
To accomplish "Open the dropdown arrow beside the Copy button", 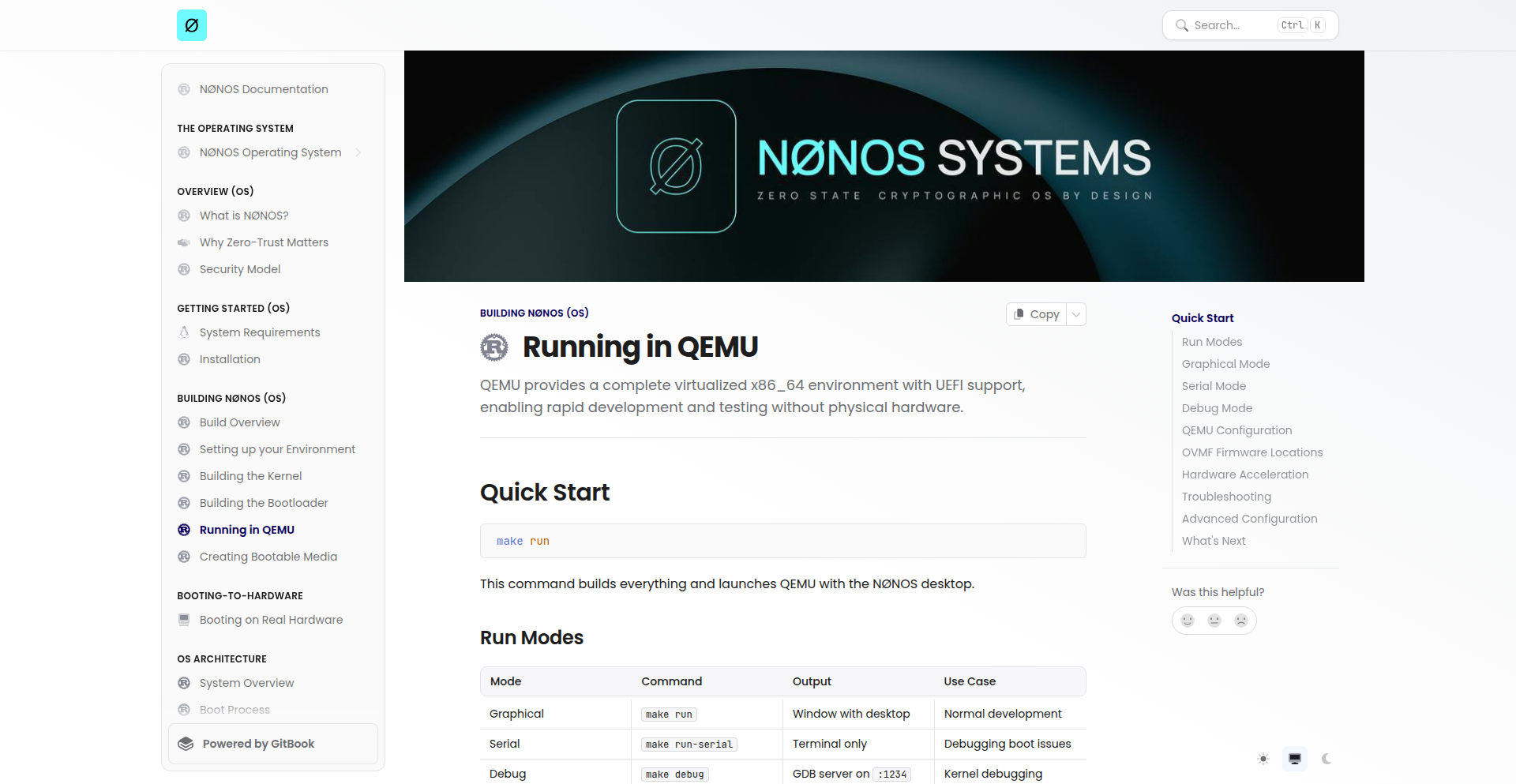I will pos(1075,313).
